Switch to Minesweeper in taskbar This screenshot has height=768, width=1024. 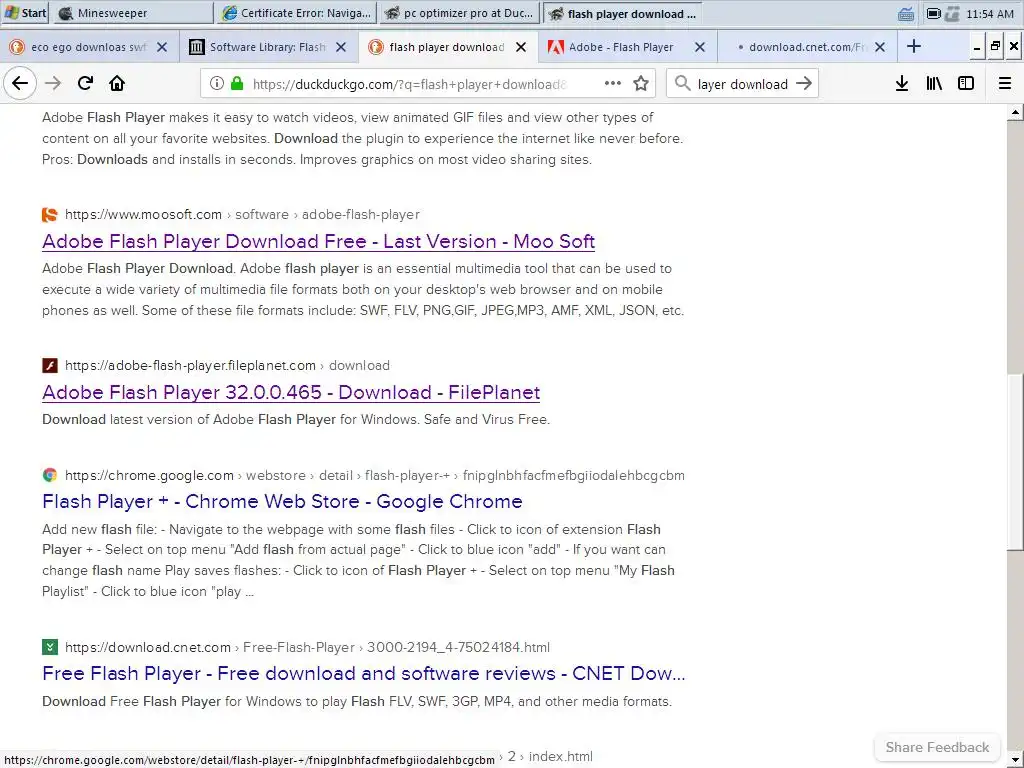(x=133, y=13)
